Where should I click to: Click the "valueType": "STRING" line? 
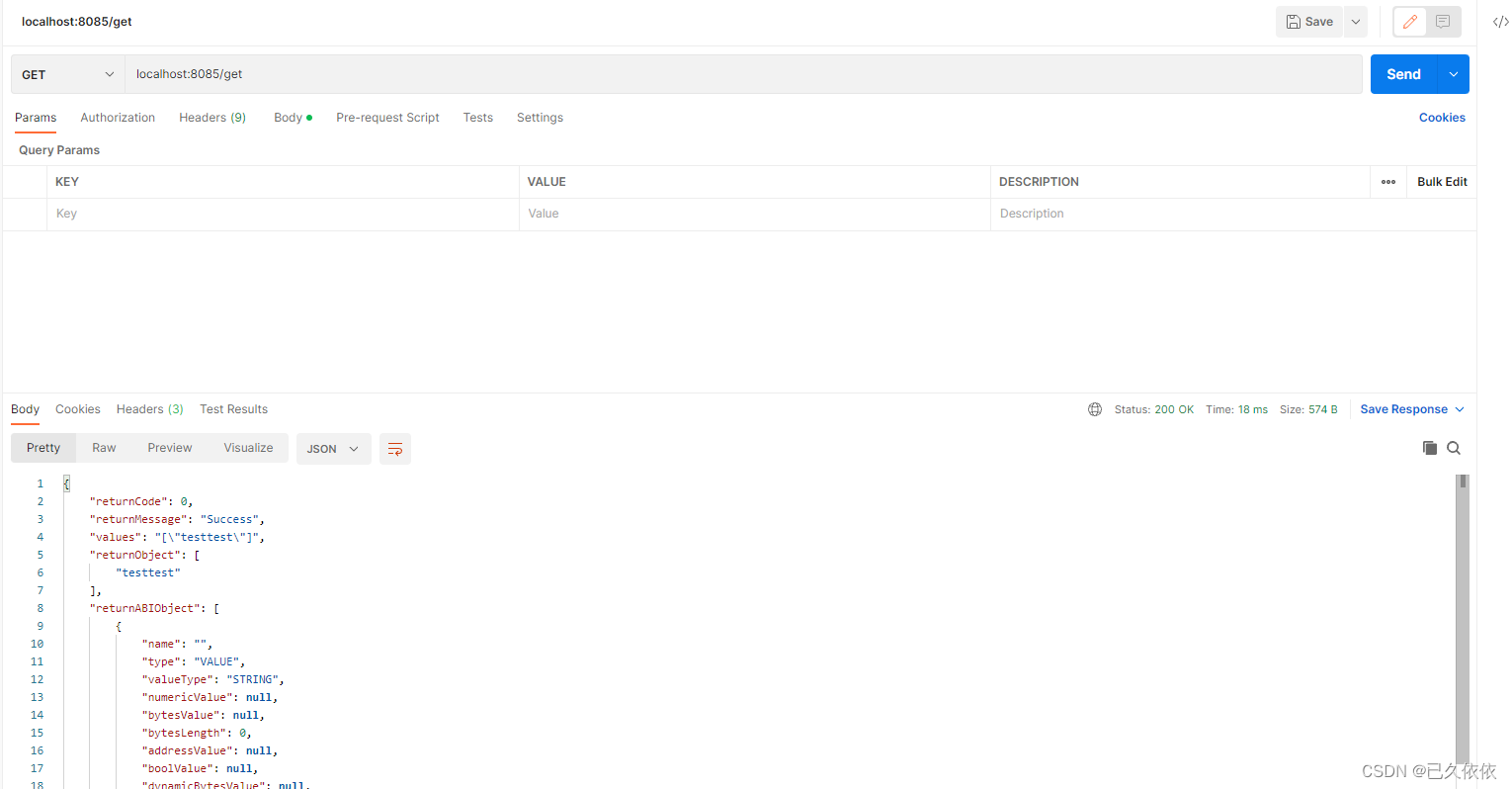click(212, 679)
